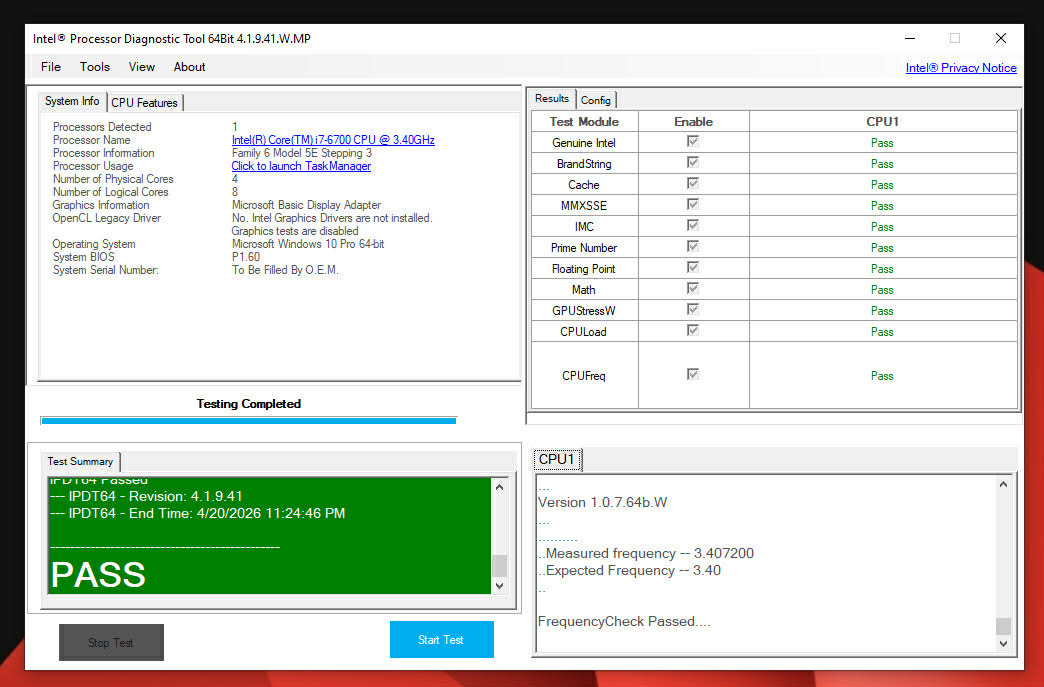Click the 'Testing Completed' status label
This screenshot has width=1044, height=687.
tap(248, 403)
